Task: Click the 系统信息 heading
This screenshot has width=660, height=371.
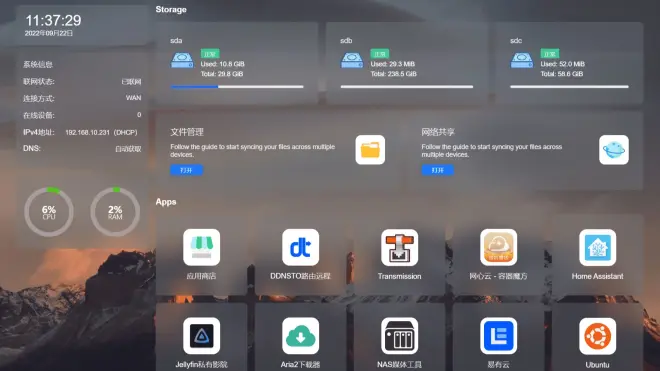Action: point(38,64)
